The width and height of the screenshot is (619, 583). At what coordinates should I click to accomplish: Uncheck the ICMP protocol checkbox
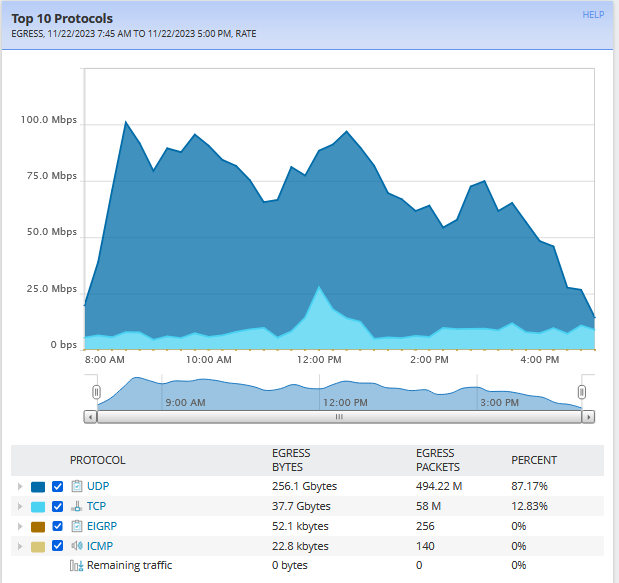click(58, 546)
